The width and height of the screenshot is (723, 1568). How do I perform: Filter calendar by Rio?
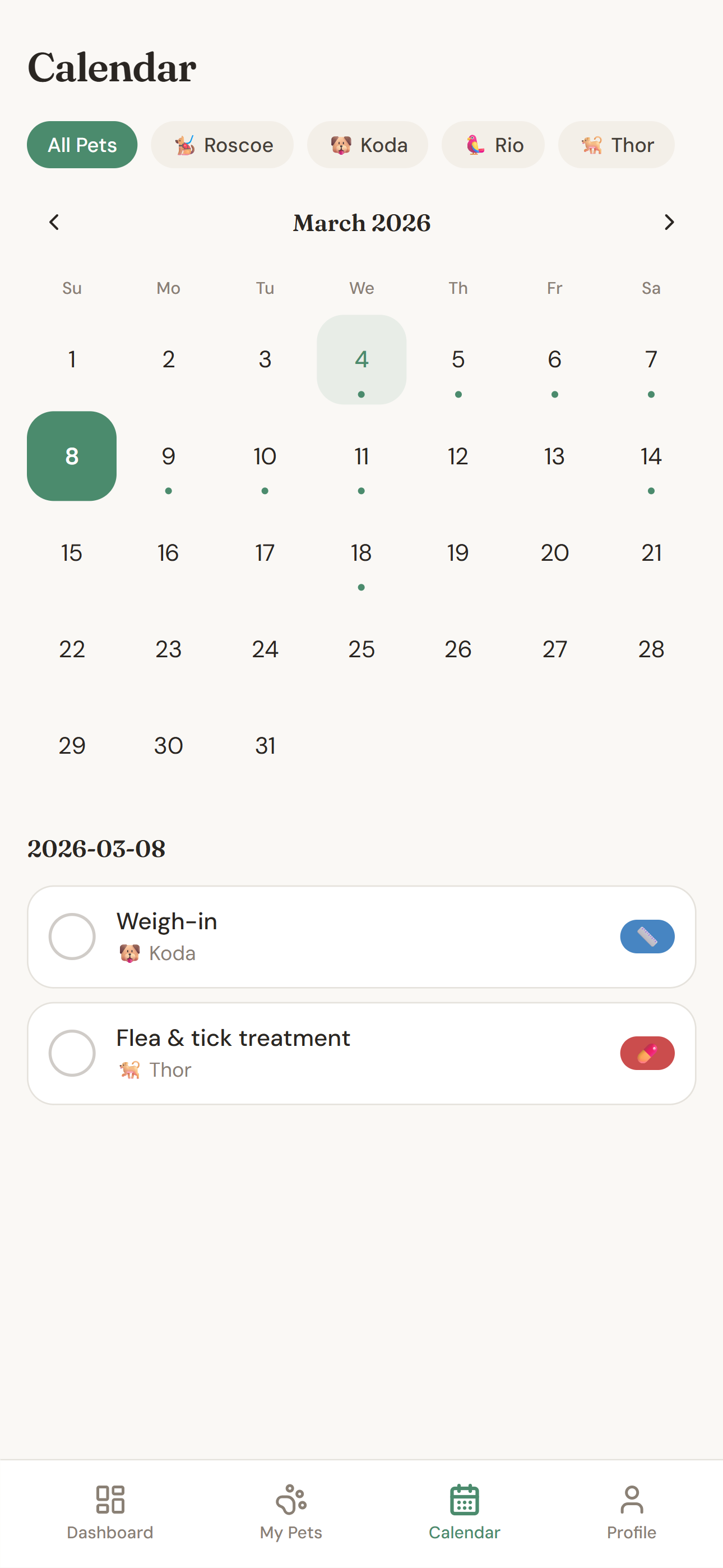point(493,145)
